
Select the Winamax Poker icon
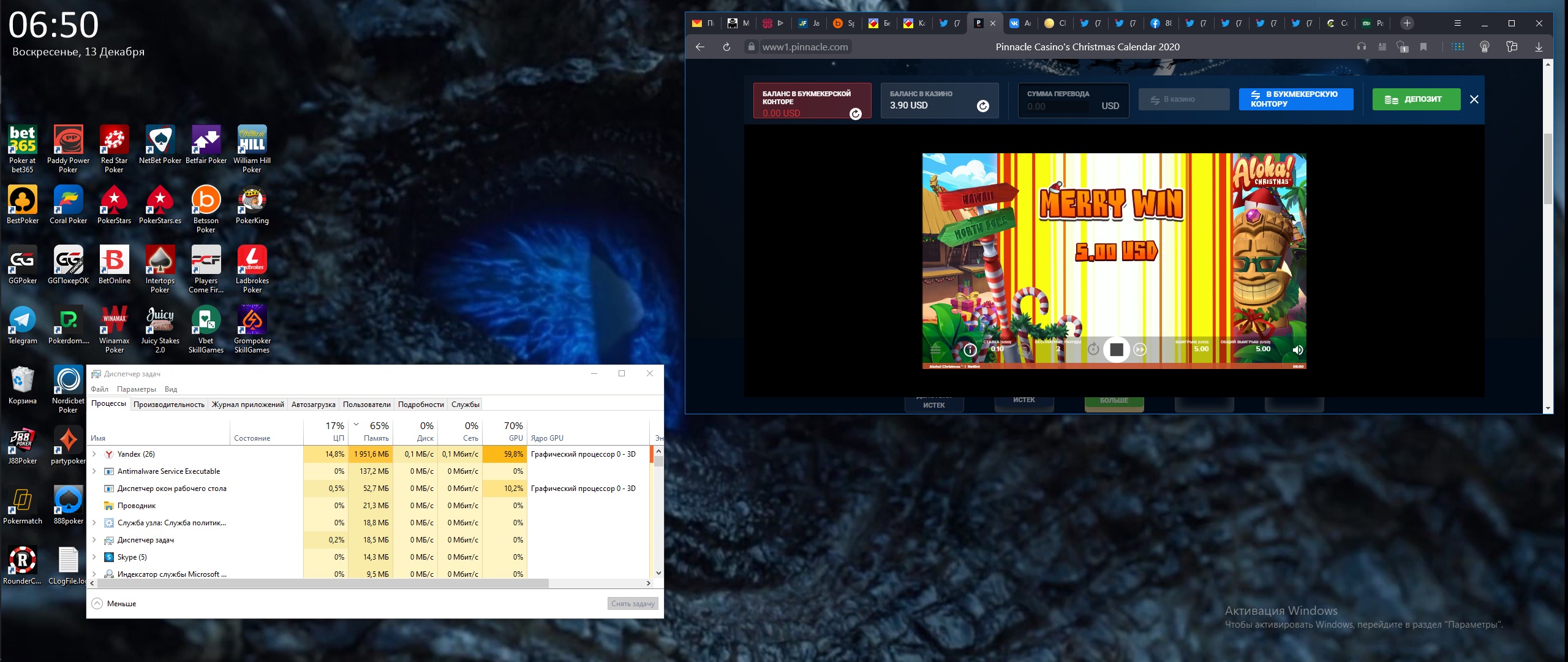click(x=114, y=329)
